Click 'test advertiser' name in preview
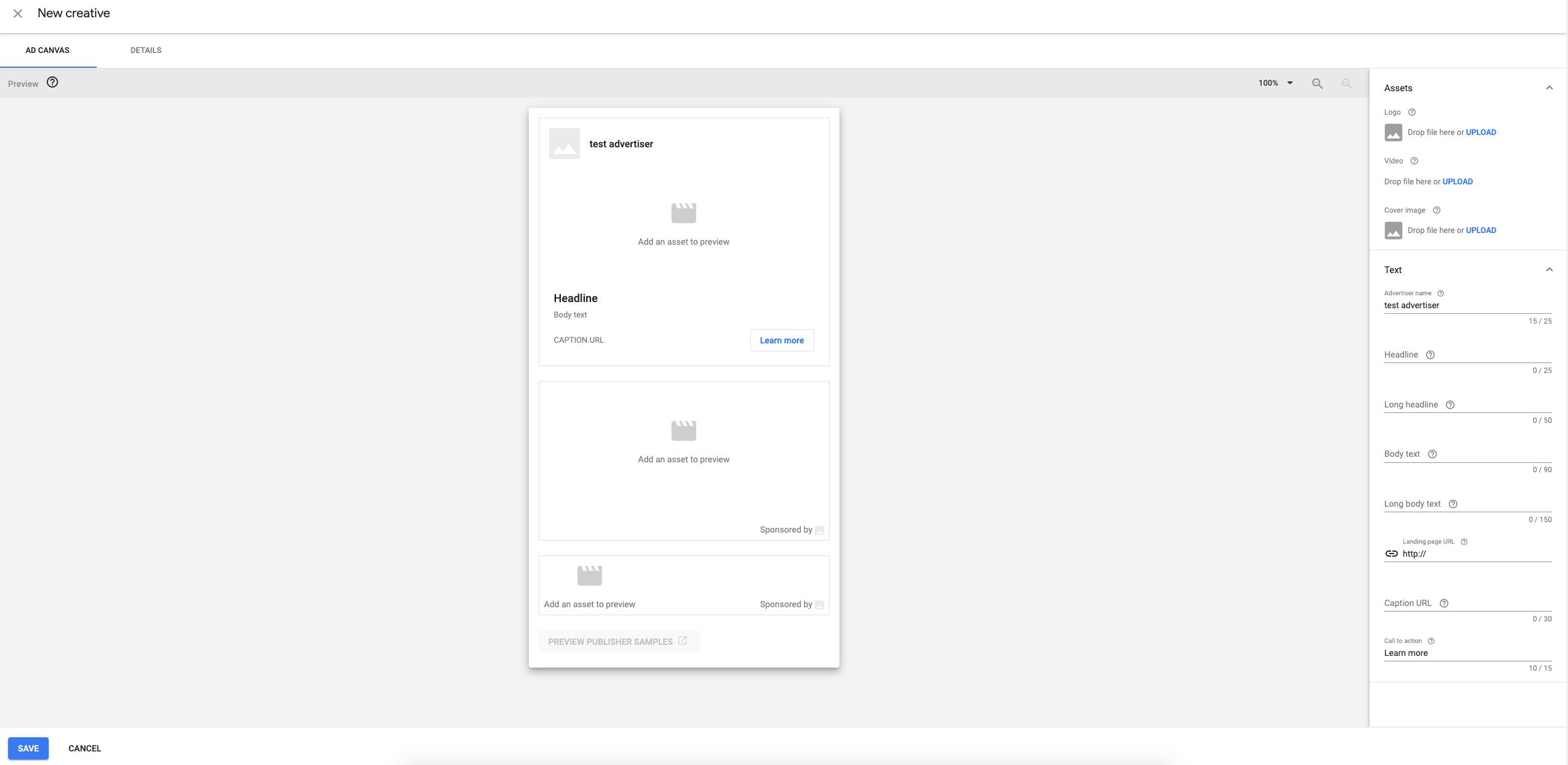1568x765 pixels. (621, 144)
